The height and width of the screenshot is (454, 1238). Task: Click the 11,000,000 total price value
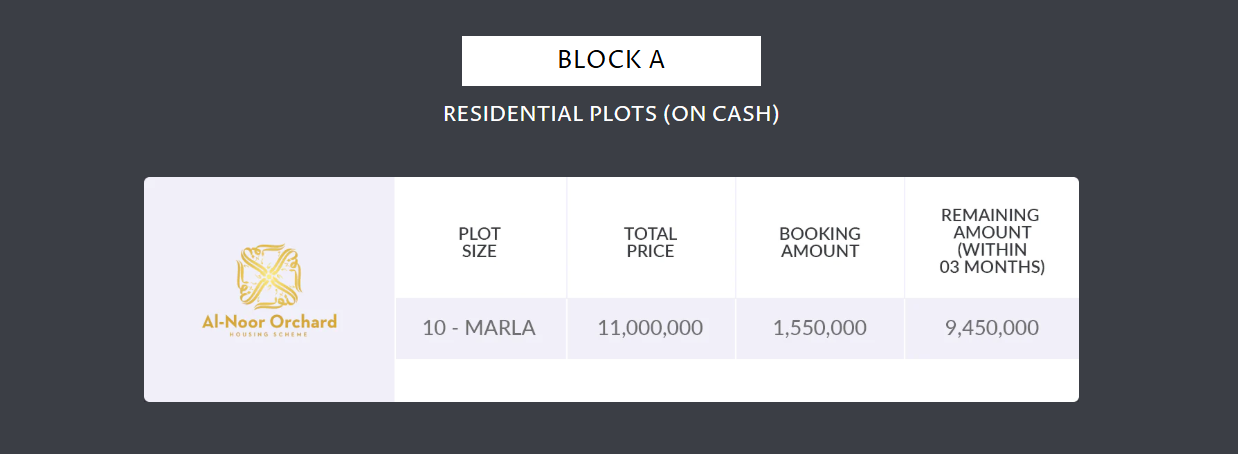click(x=650, y=328)
